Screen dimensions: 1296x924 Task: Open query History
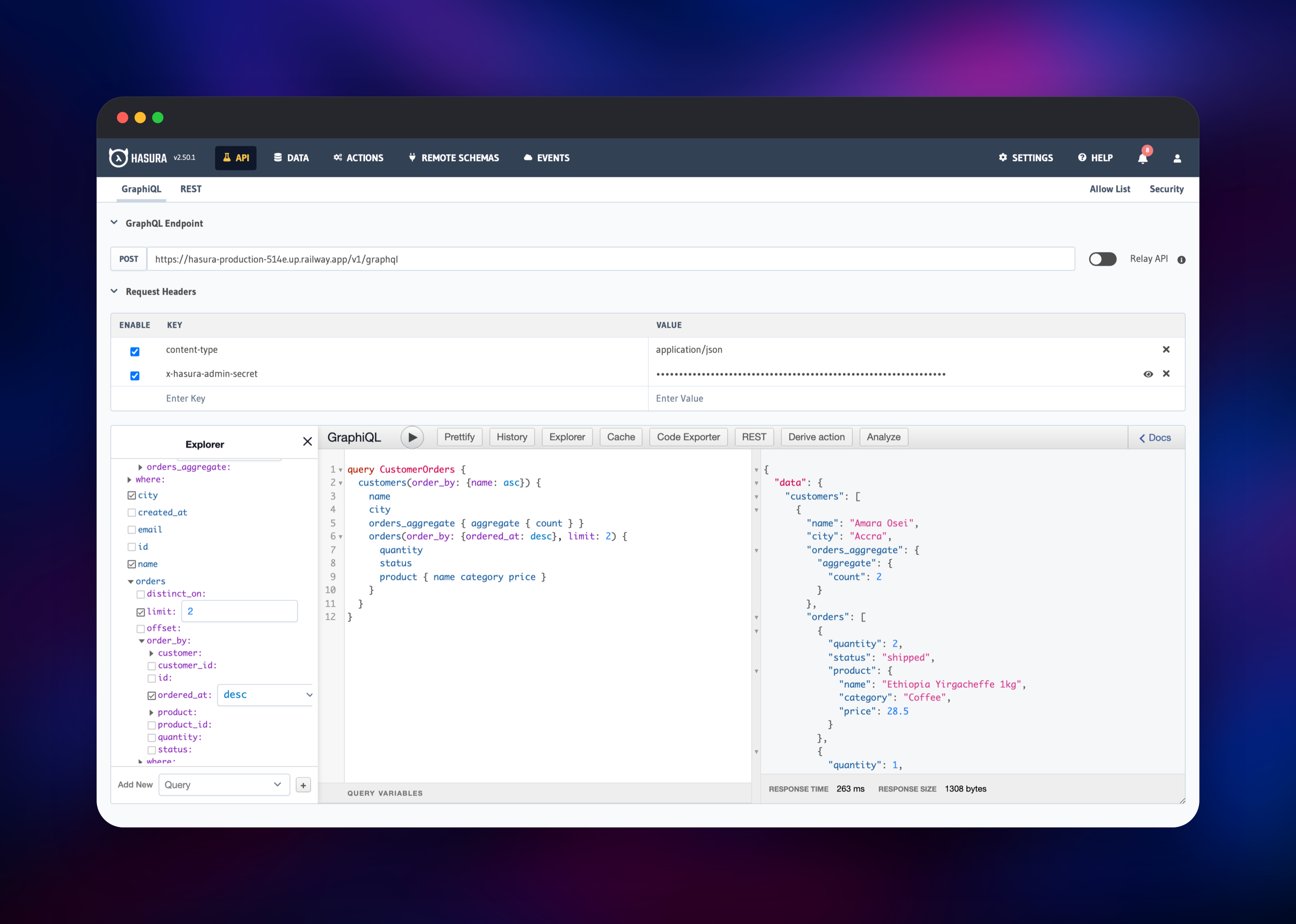click(512, 438)
